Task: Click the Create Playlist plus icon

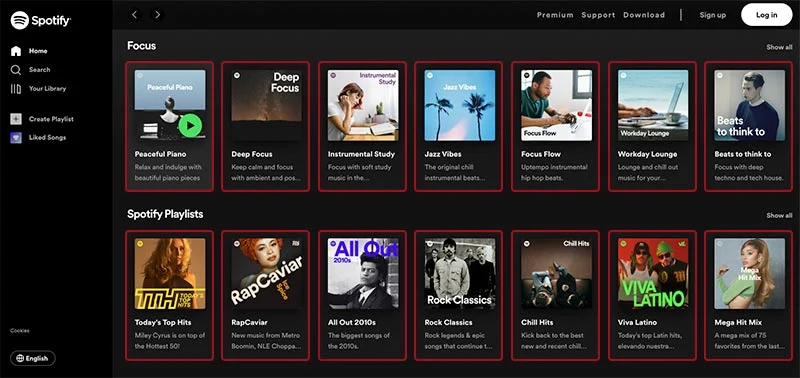Action: pos(16,119)
